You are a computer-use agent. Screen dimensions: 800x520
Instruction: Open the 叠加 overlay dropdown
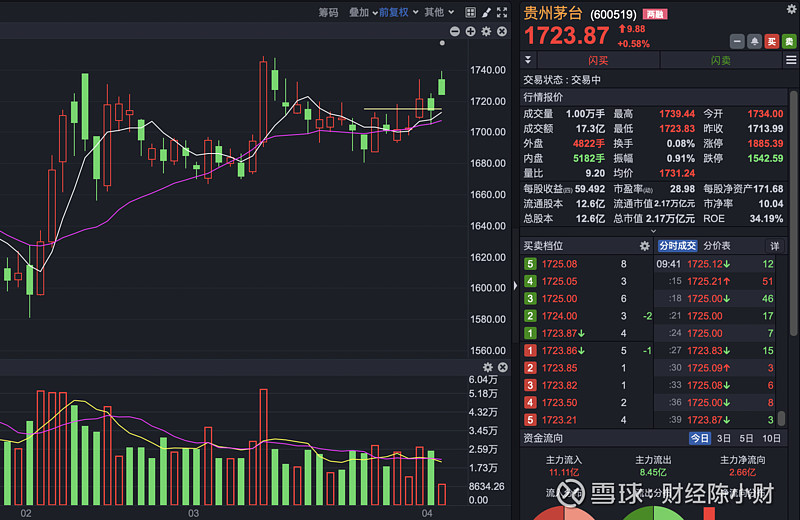363,12
